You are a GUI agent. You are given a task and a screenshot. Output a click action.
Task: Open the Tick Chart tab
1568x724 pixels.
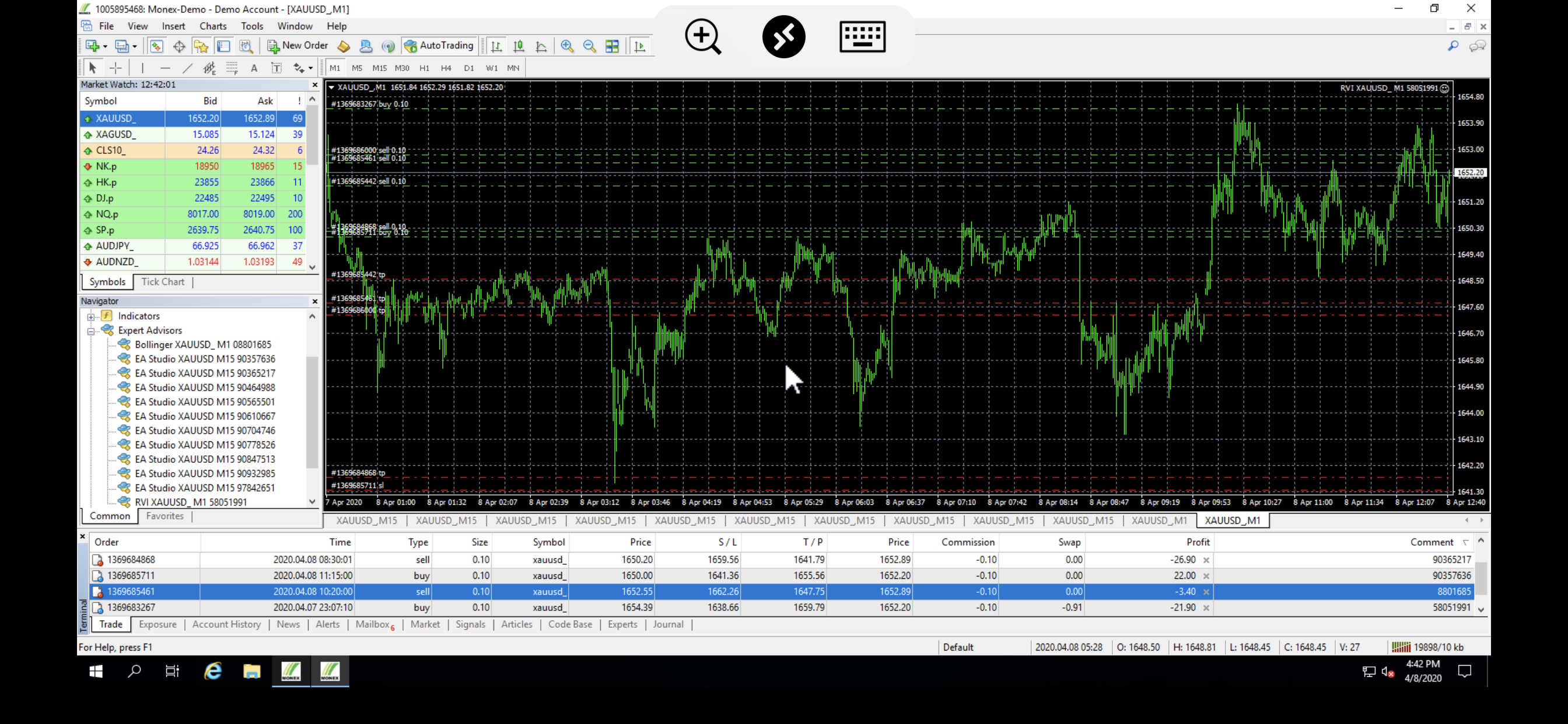(x=163, y=282)
